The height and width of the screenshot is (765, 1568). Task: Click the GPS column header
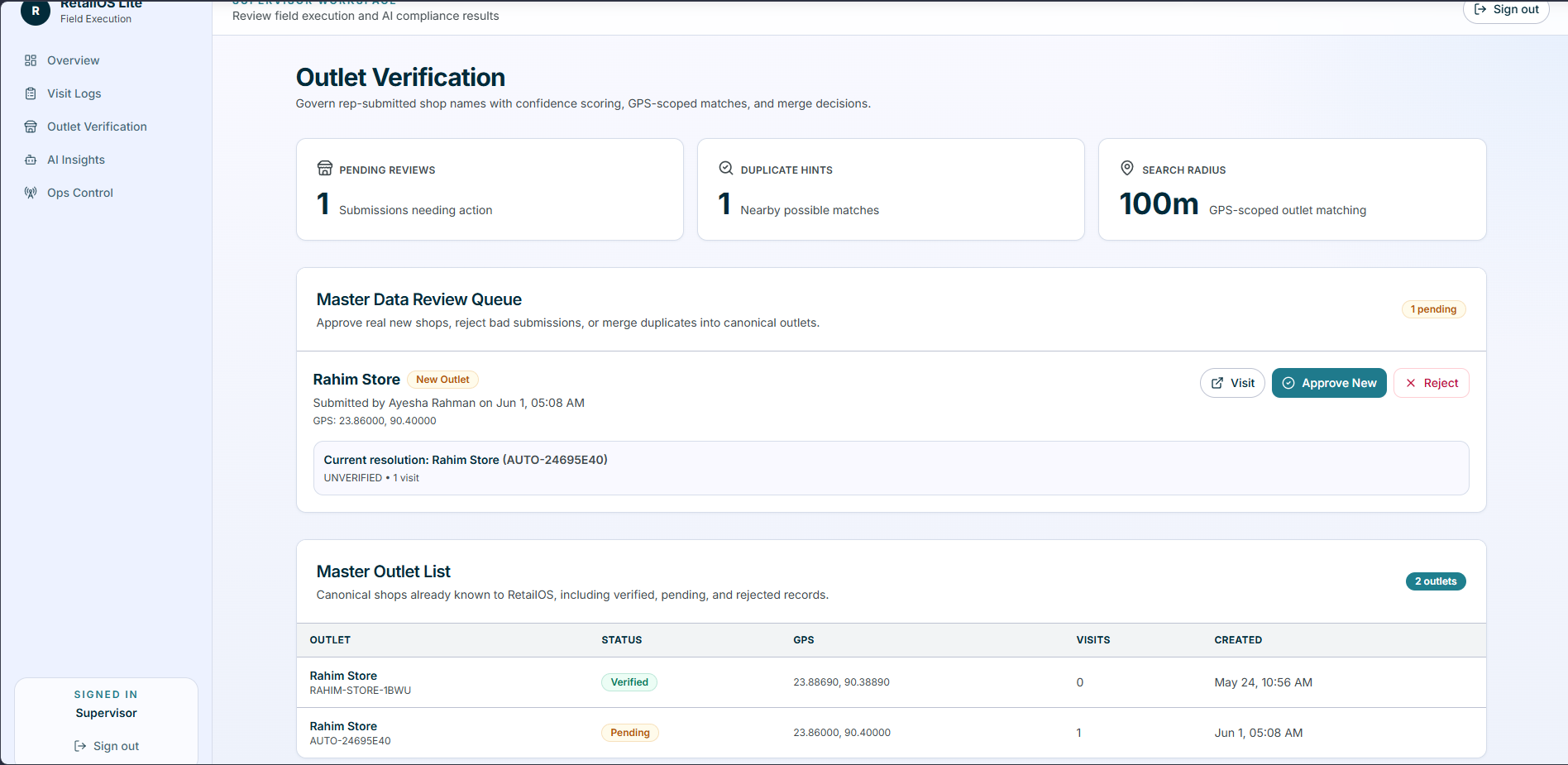804,640
